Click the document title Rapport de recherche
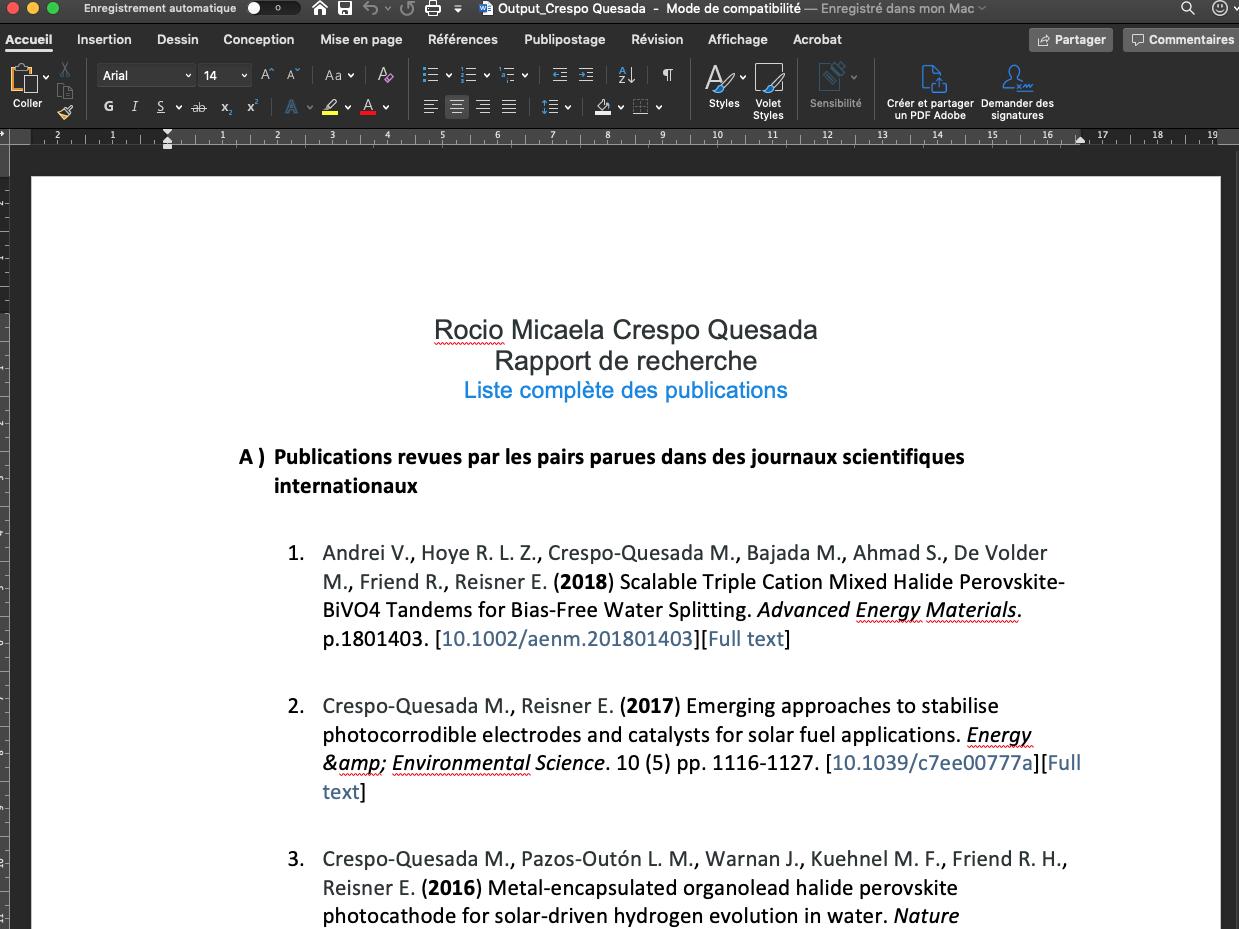This screenshot has width=1239, height=929. pyautogui.click(x=625, y=361)
